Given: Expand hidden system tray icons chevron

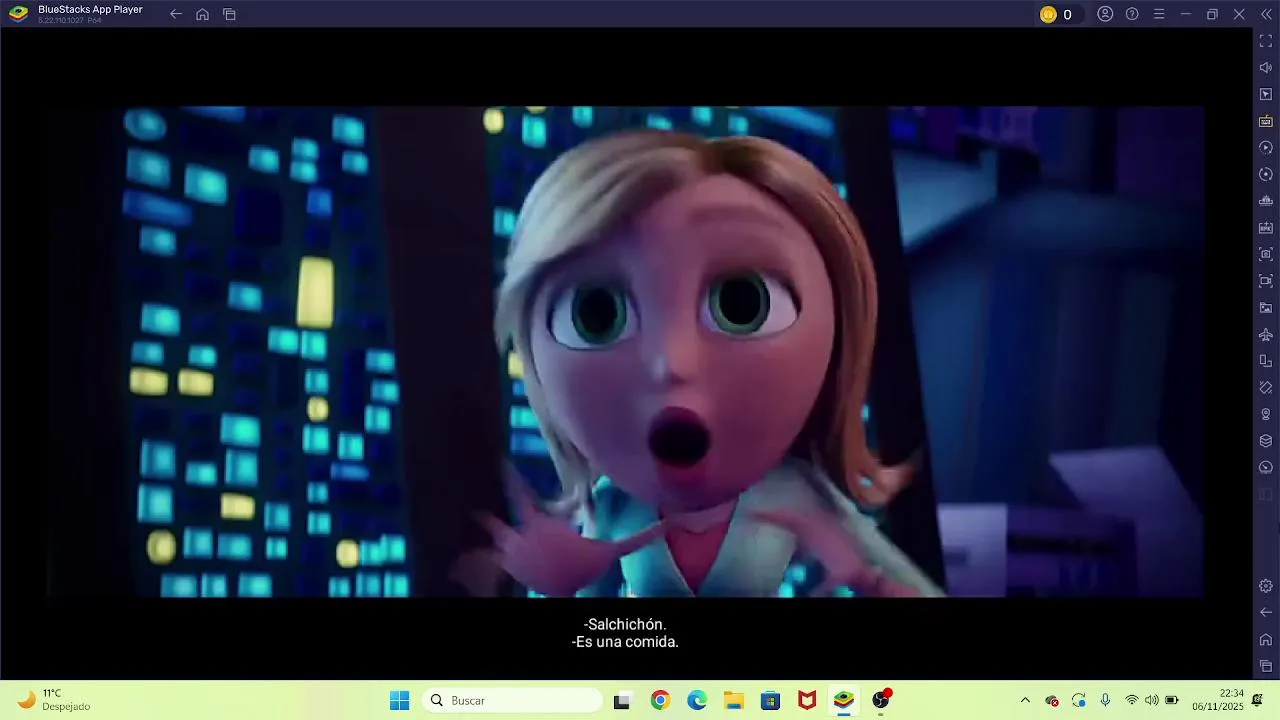Looking at the screenshot, I should [1025, 700].
